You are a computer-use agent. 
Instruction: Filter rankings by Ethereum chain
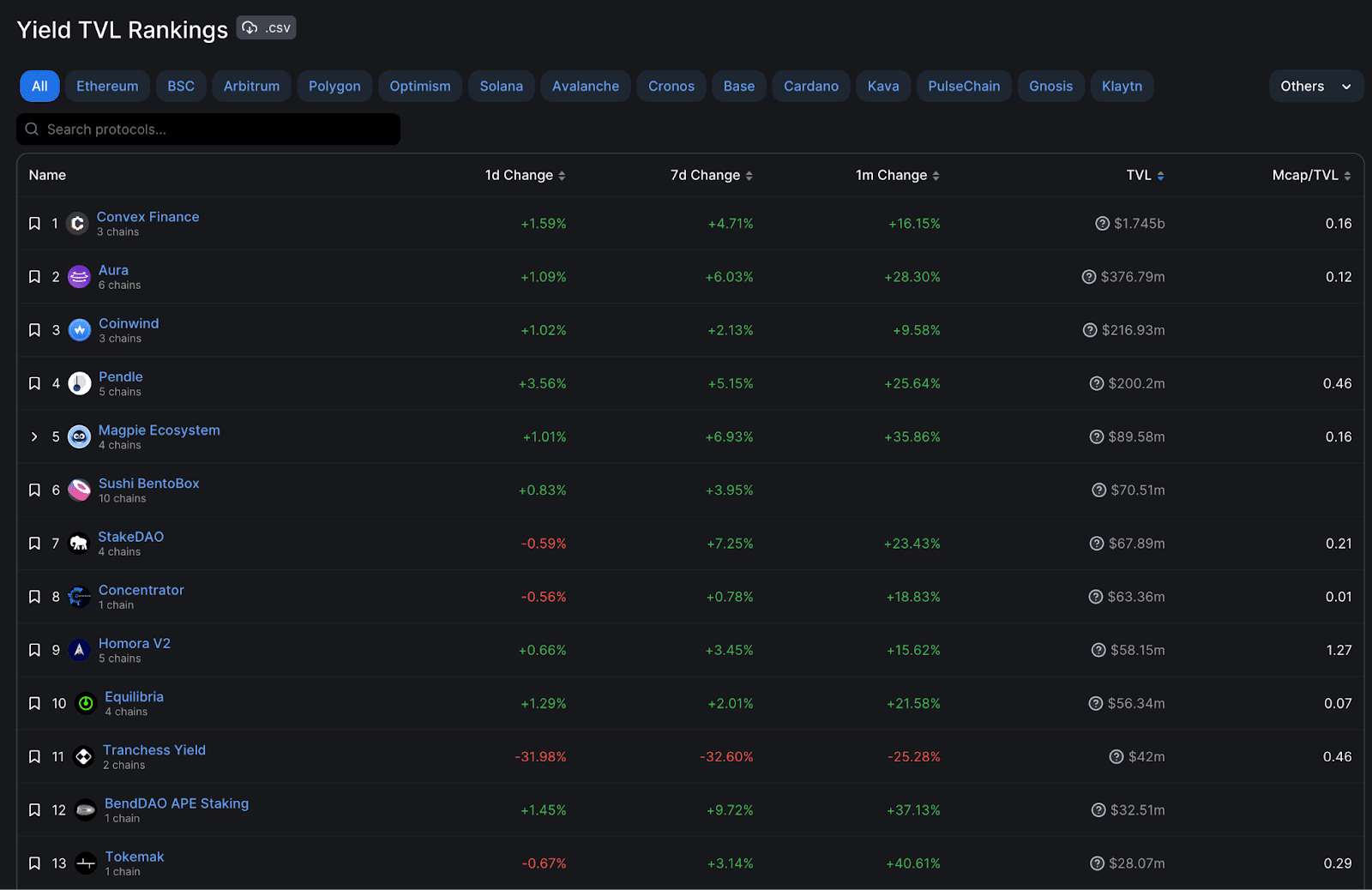tap(107, 87)
